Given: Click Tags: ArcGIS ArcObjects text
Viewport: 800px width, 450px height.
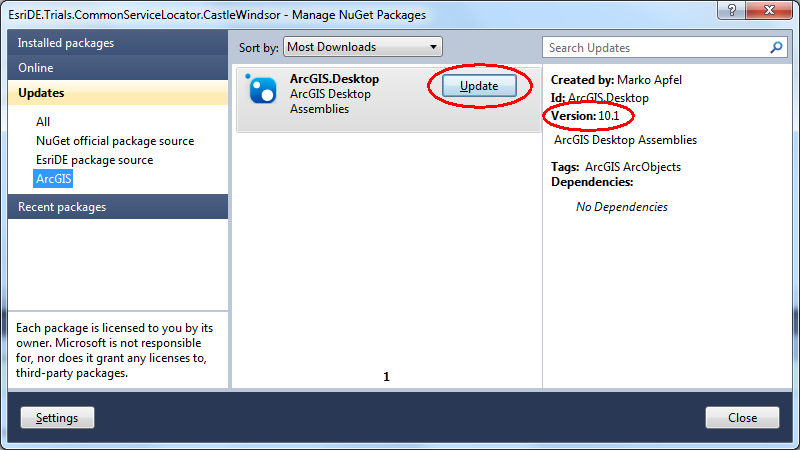Looking at the screenshot, I should point(616,167).
